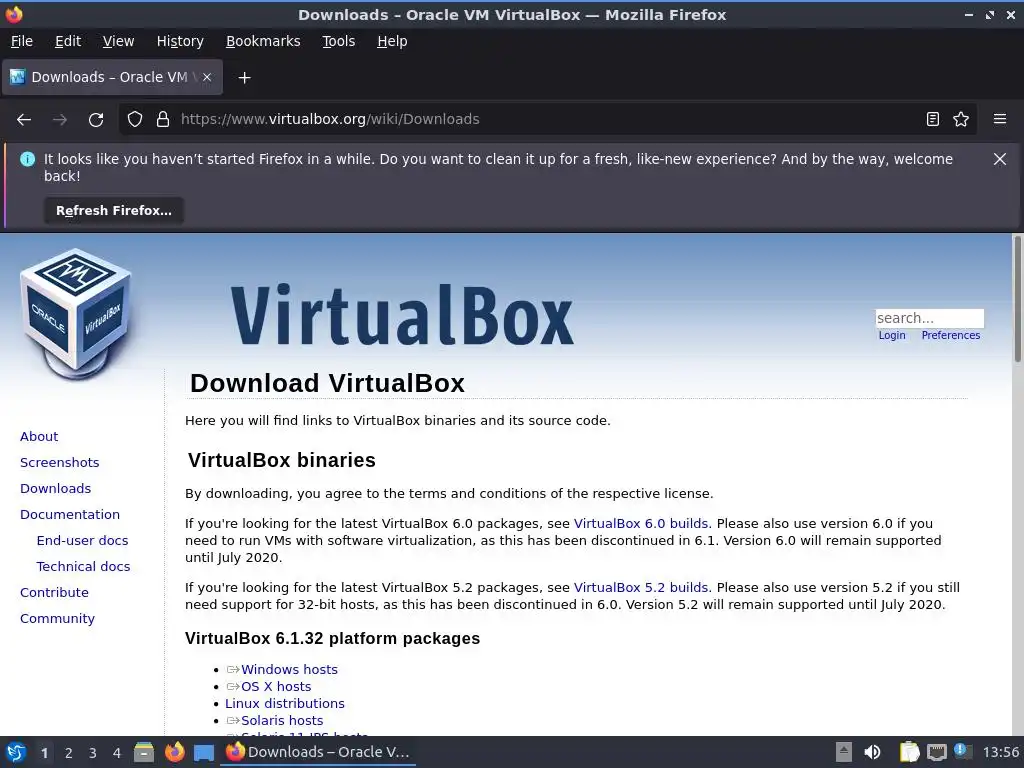Open Screenshots sidebar link
The width and height of the screenshot is (1024, 768).
[59, 462]
